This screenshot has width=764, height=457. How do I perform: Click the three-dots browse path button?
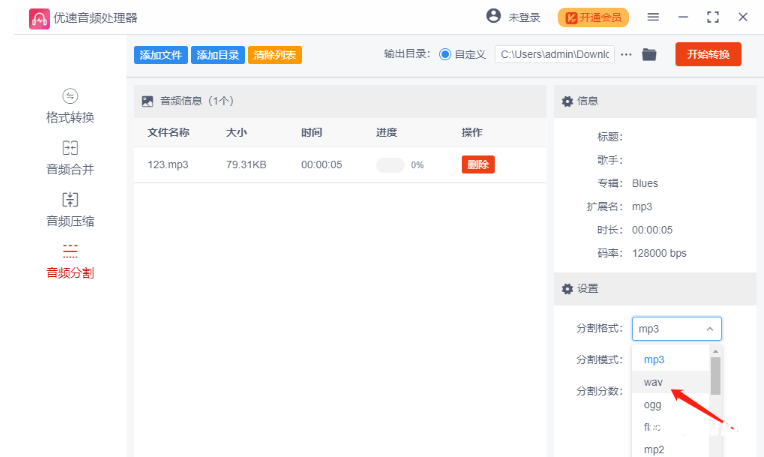click(626, 55)
